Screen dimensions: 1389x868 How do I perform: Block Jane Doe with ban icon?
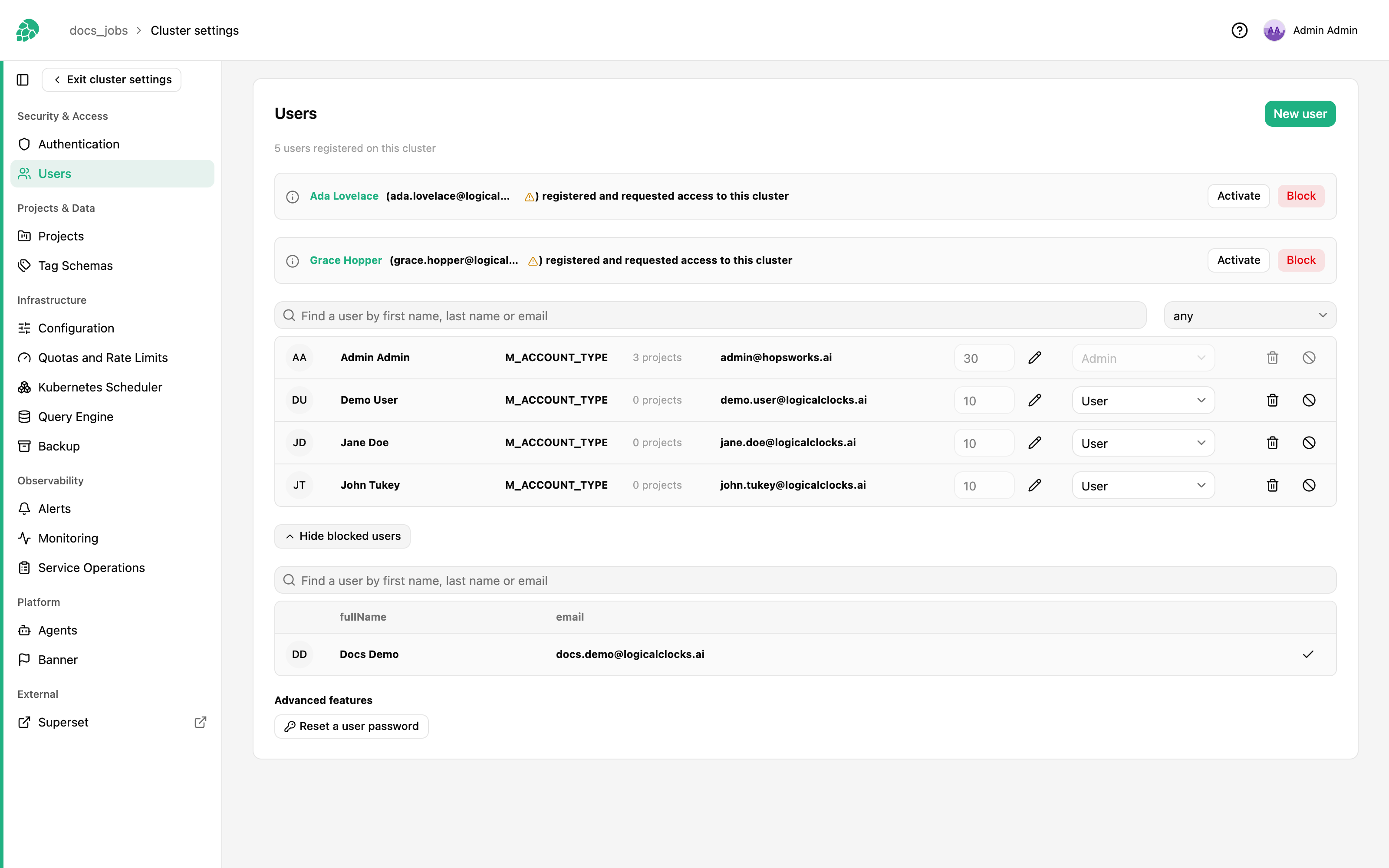[1309, 443]
